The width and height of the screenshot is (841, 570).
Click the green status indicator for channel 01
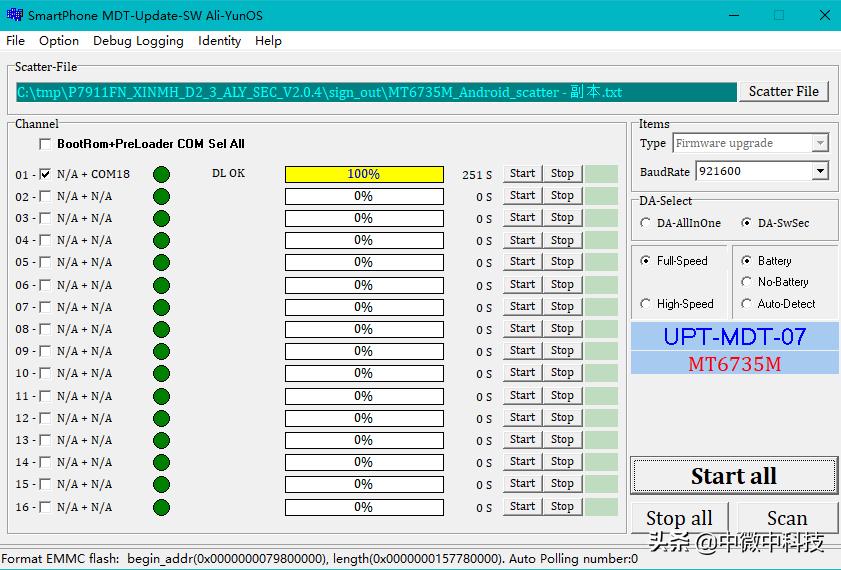(161, 174)
